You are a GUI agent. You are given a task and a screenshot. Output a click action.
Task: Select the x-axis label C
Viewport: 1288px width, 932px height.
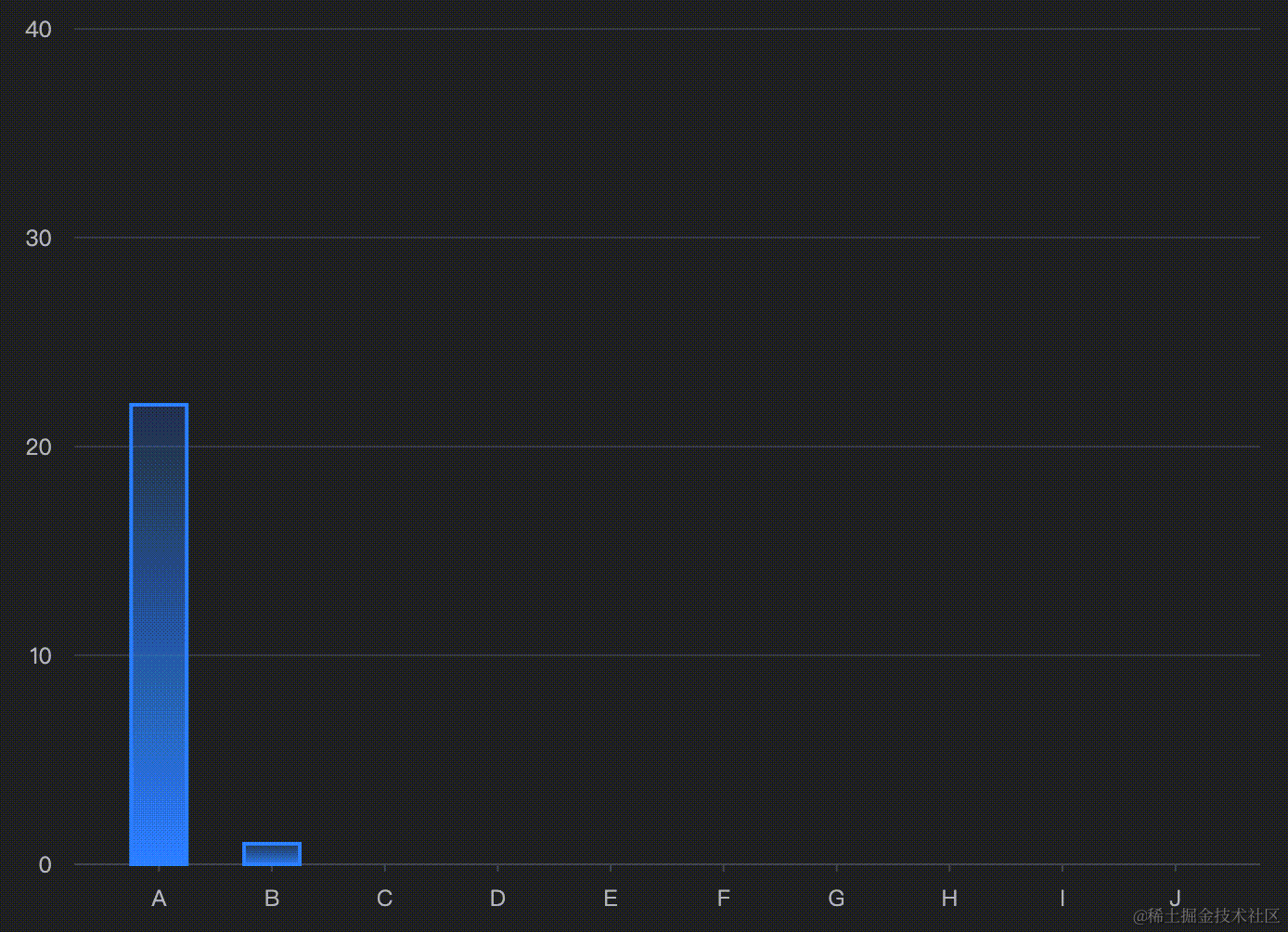pyautogui.click(x=385, y=899)
